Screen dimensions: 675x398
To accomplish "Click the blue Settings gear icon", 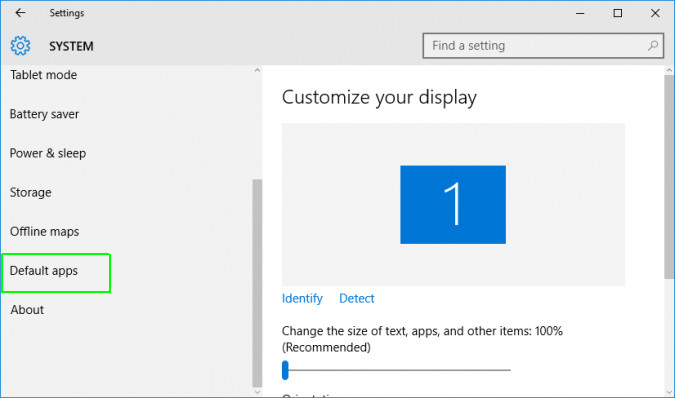I will 20,46.
